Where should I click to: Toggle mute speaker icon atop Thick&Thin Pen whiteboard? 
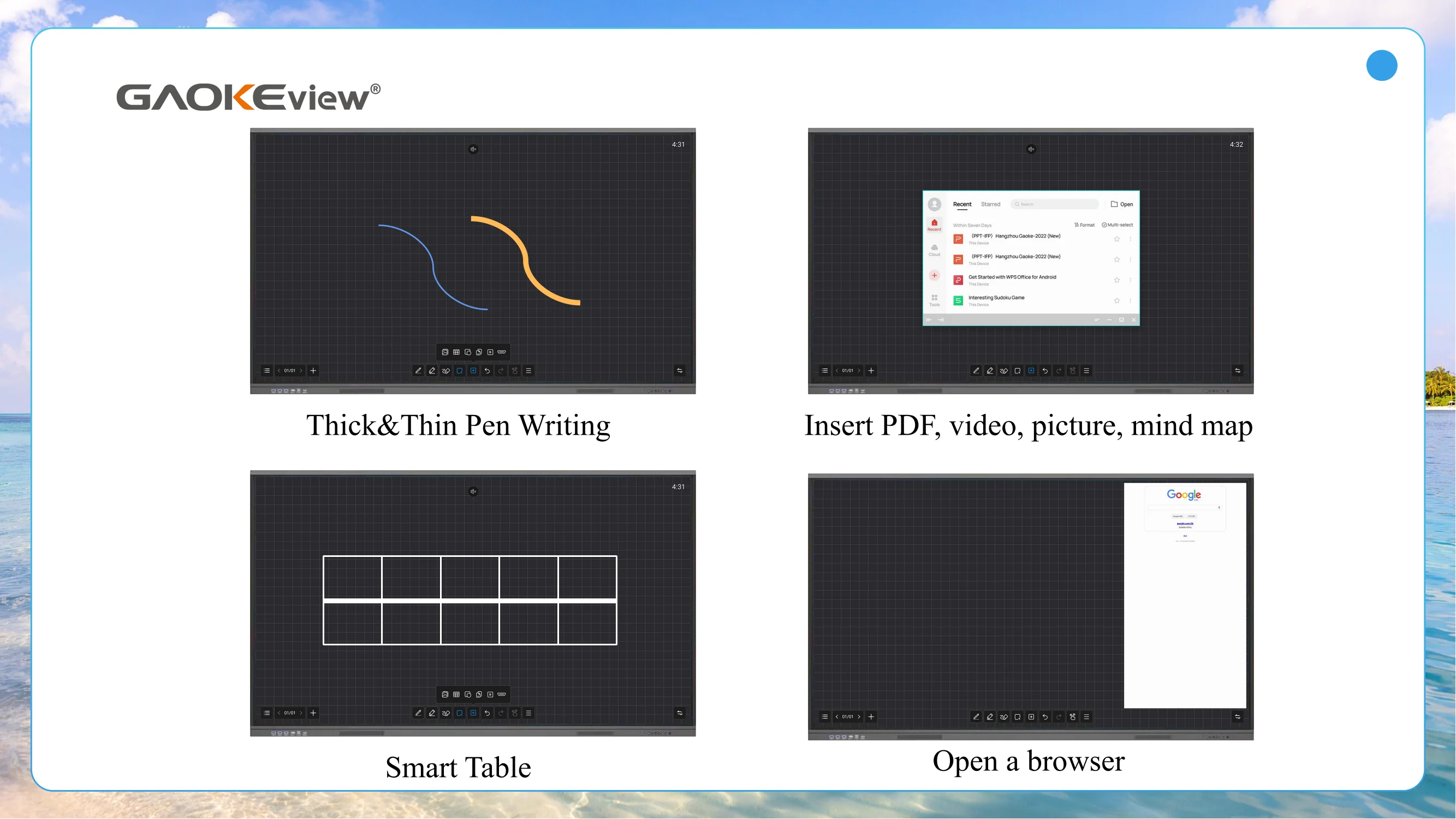coord(473,149)
